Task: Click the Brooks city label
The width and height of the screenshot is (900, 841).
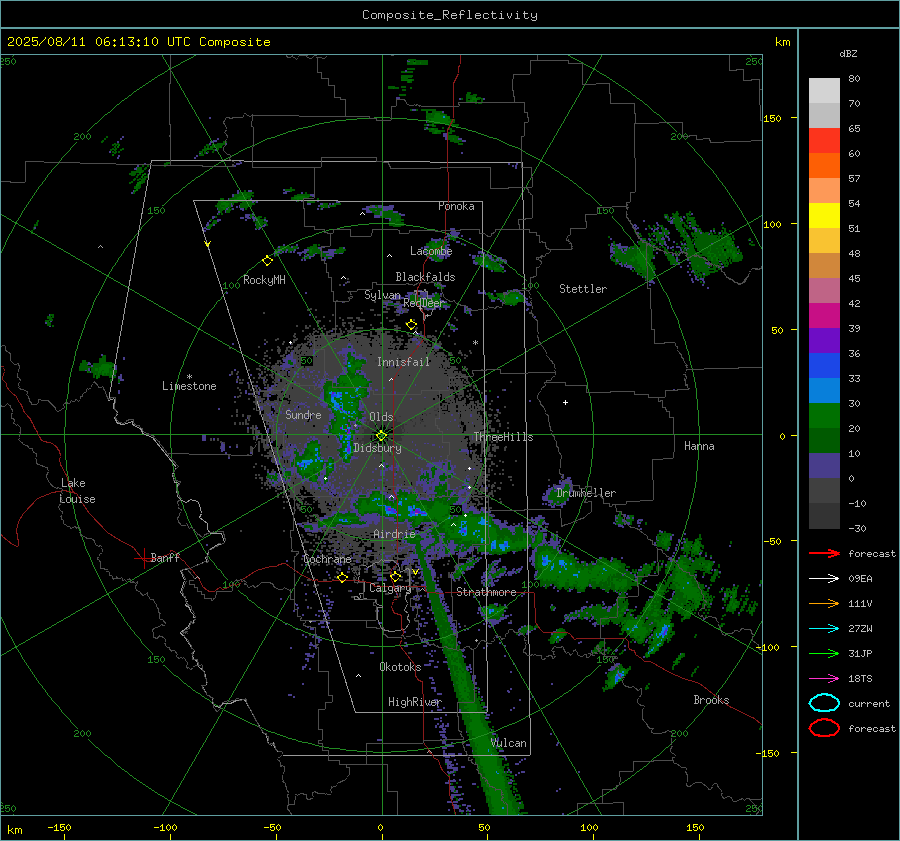Action: click(x=711, y=700)
